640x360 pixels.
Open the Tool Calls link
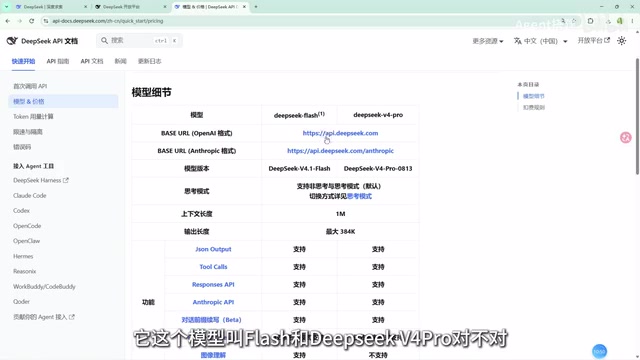[x=213, y=267]
